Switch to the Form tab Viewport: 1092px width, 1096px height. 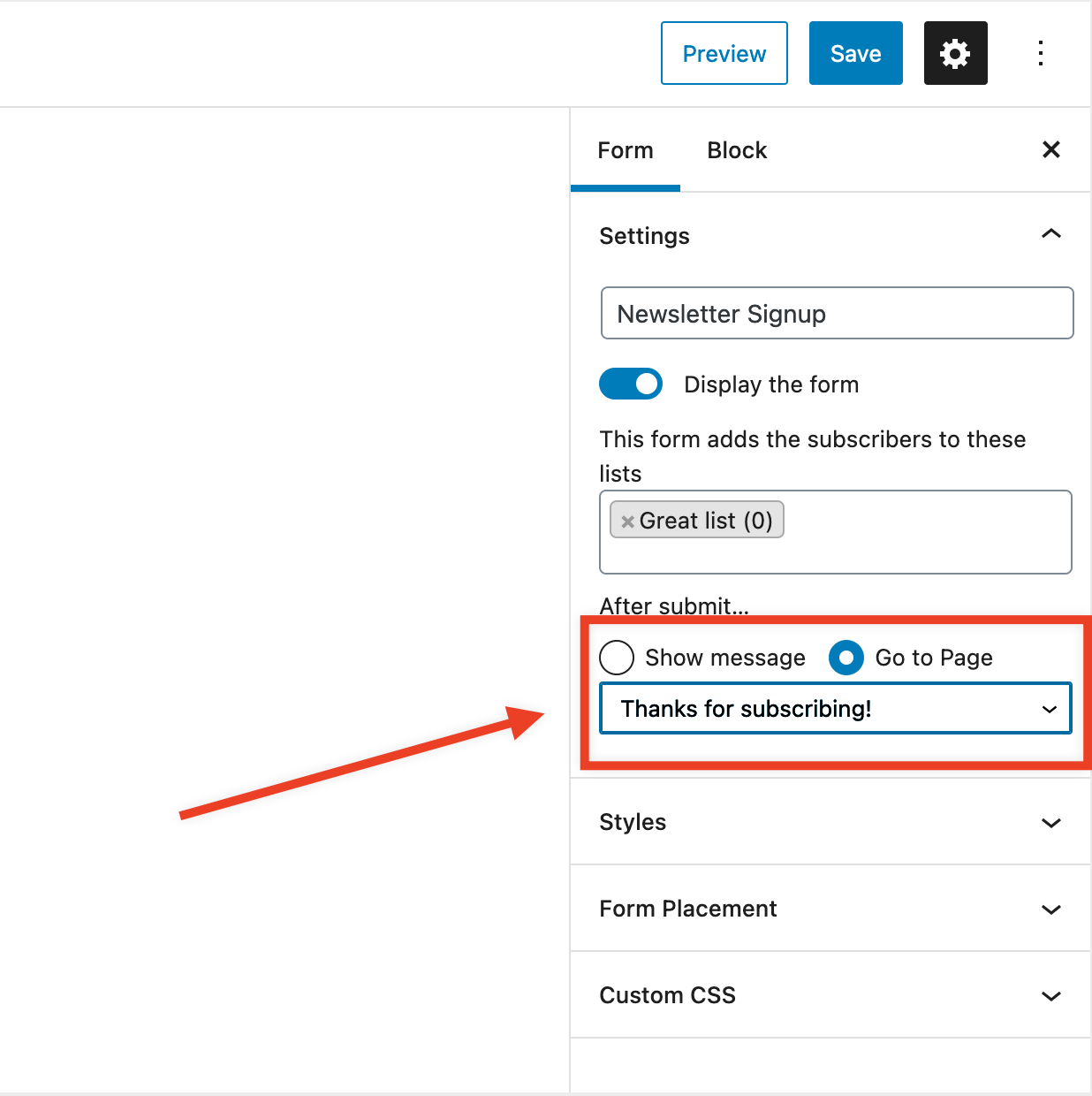click(x=626, y=150)
